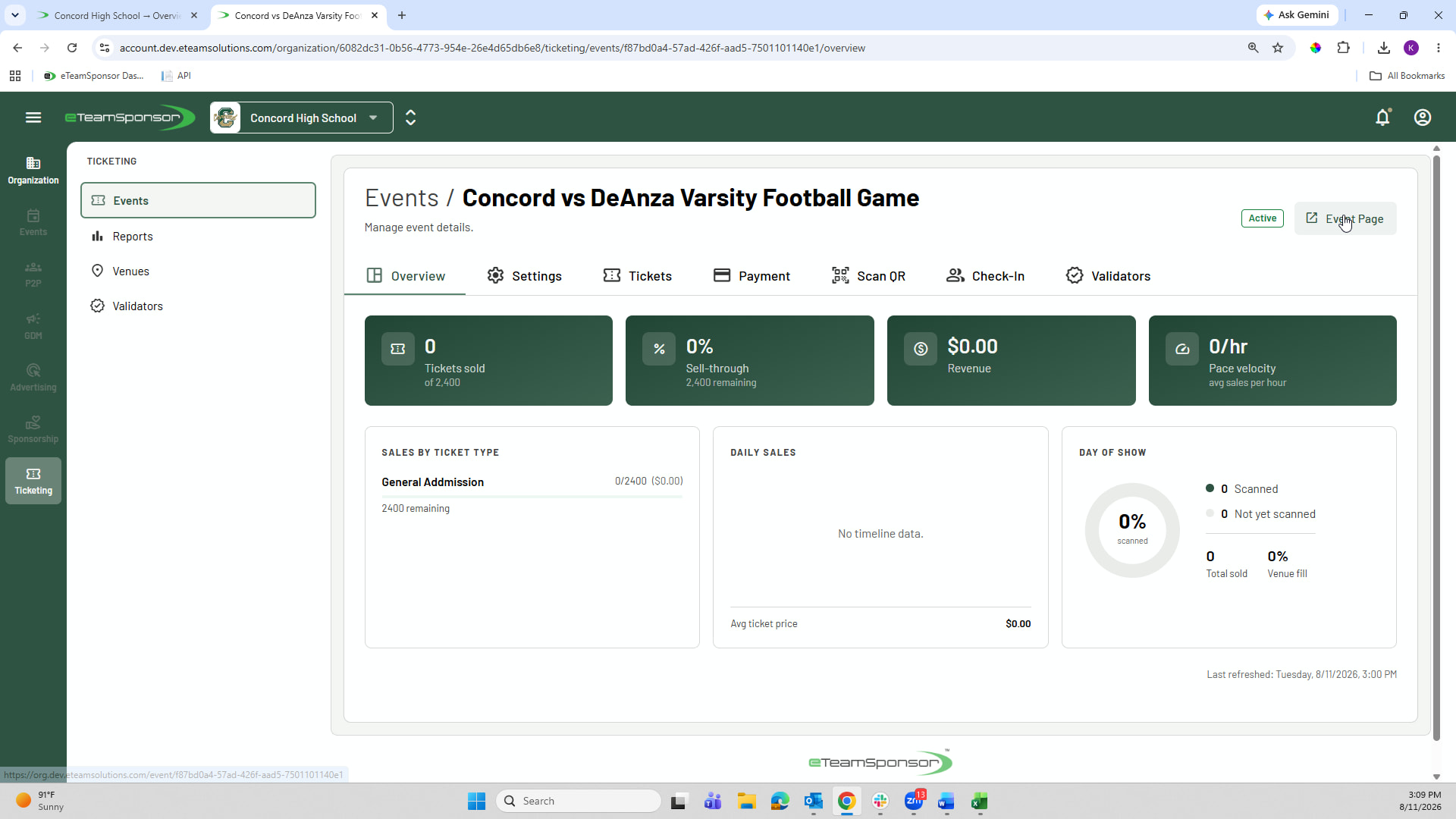Open Slack from the taskbar
The image size is (1456, 819).
point(880,801)
